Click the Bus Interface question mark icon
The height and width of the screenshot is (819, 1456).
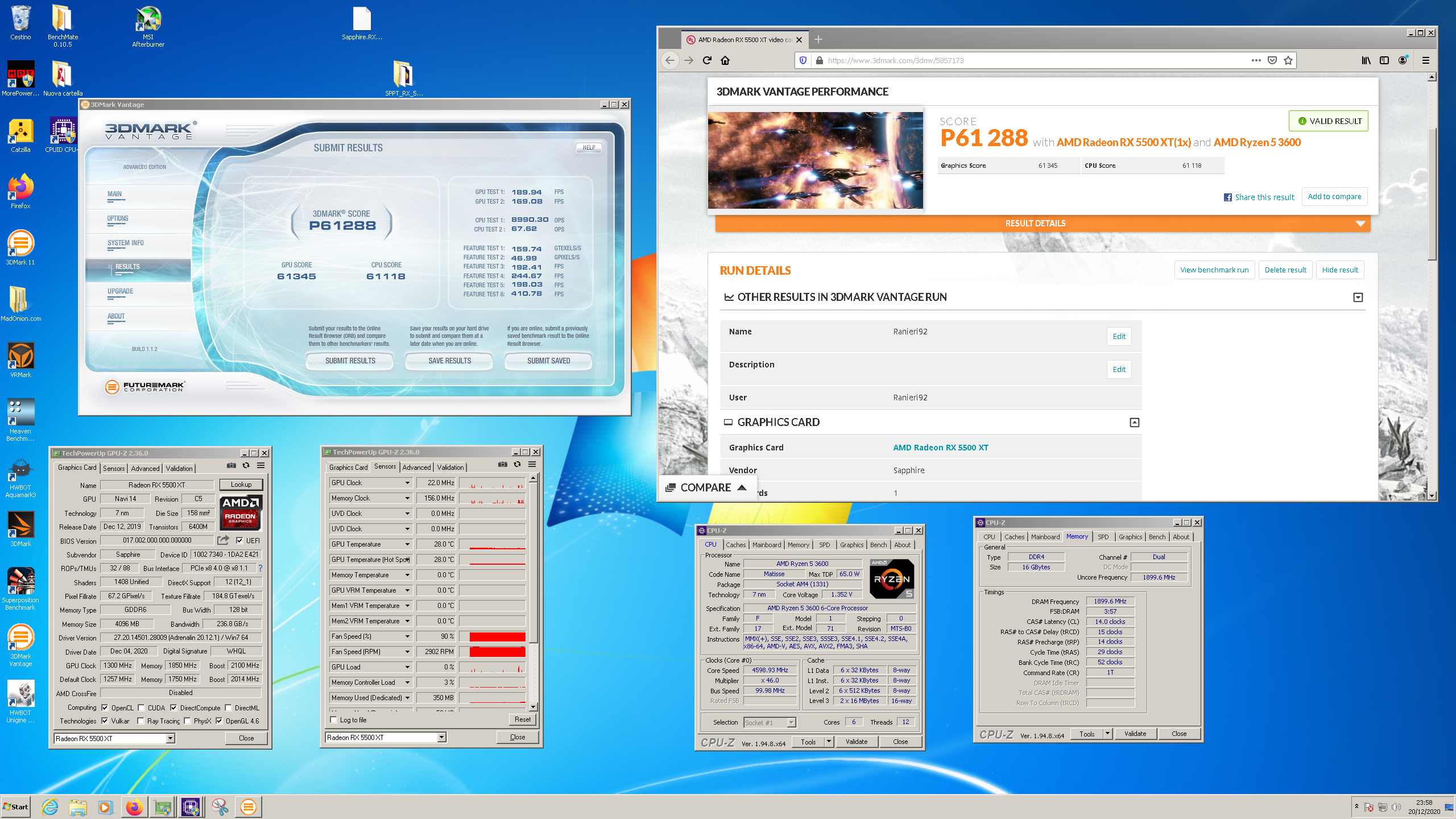(x=260, y=568)
